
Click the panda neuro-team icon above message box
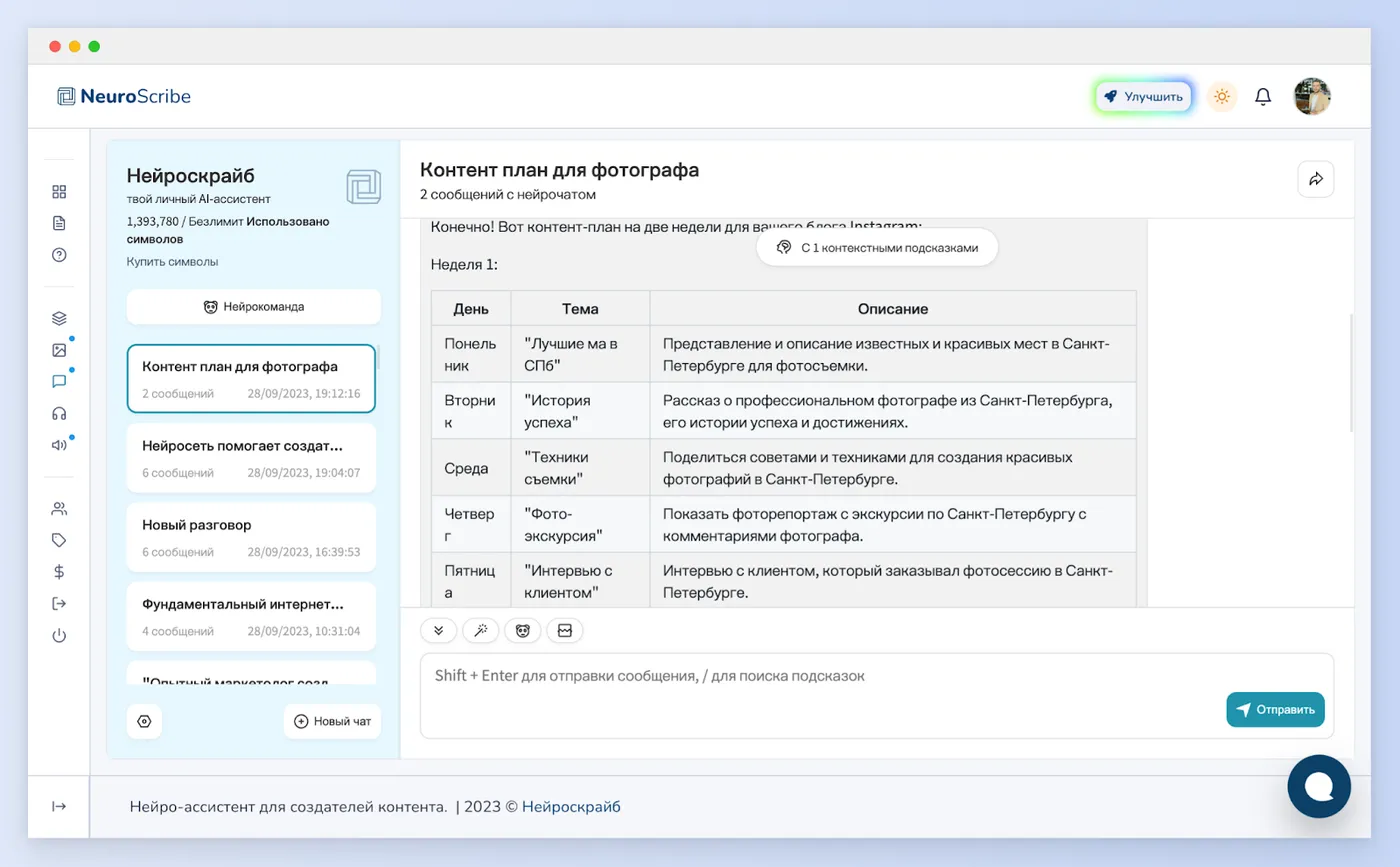[x=522, y=631]
